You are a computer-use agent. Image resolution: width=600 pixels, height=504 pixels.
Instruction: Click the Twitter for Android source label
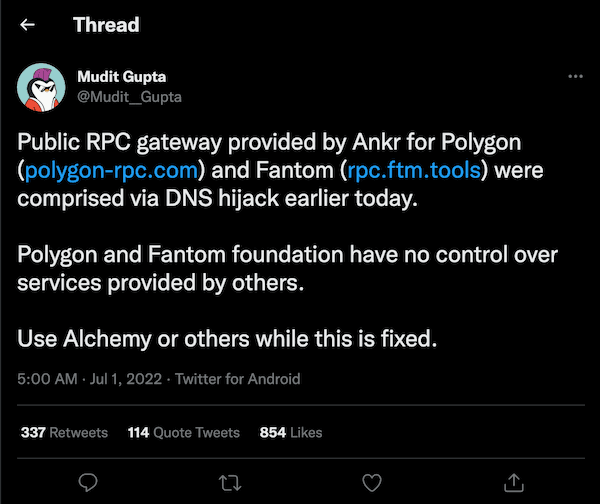point(240,379)
